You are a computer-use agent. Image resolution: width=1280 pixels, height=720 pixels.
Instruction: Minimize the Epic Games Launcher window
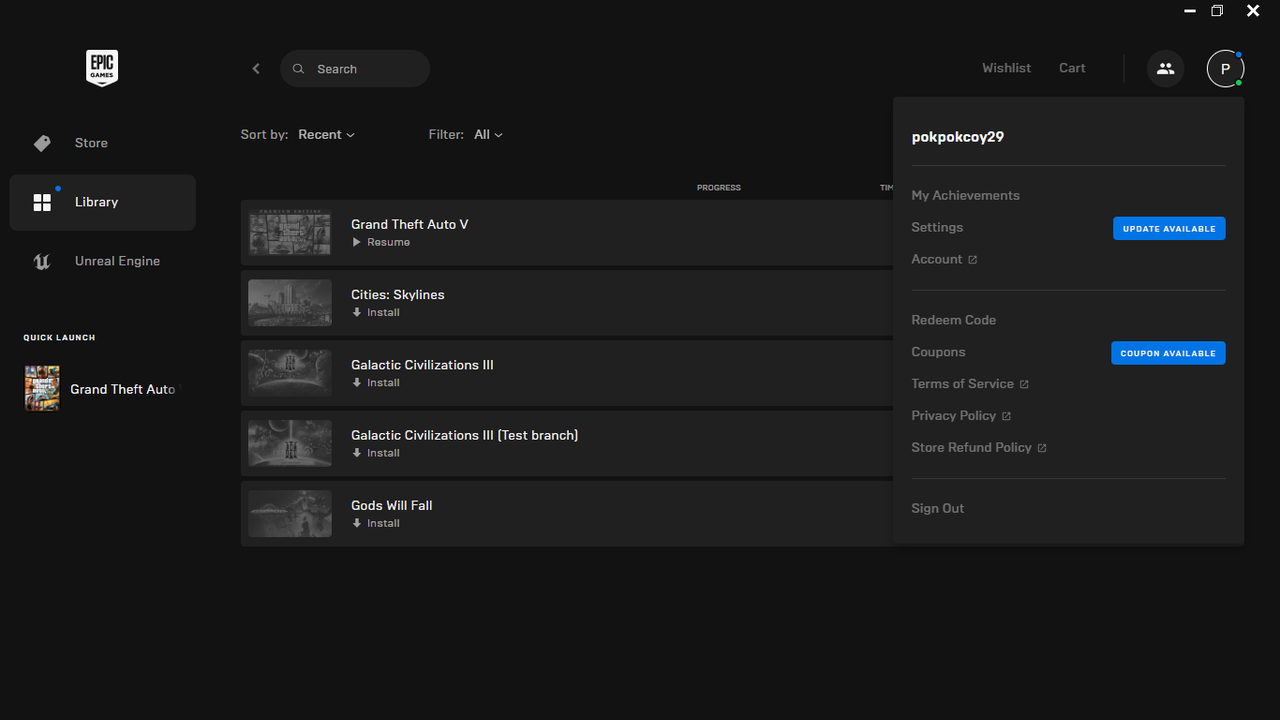pos(1190,11)
